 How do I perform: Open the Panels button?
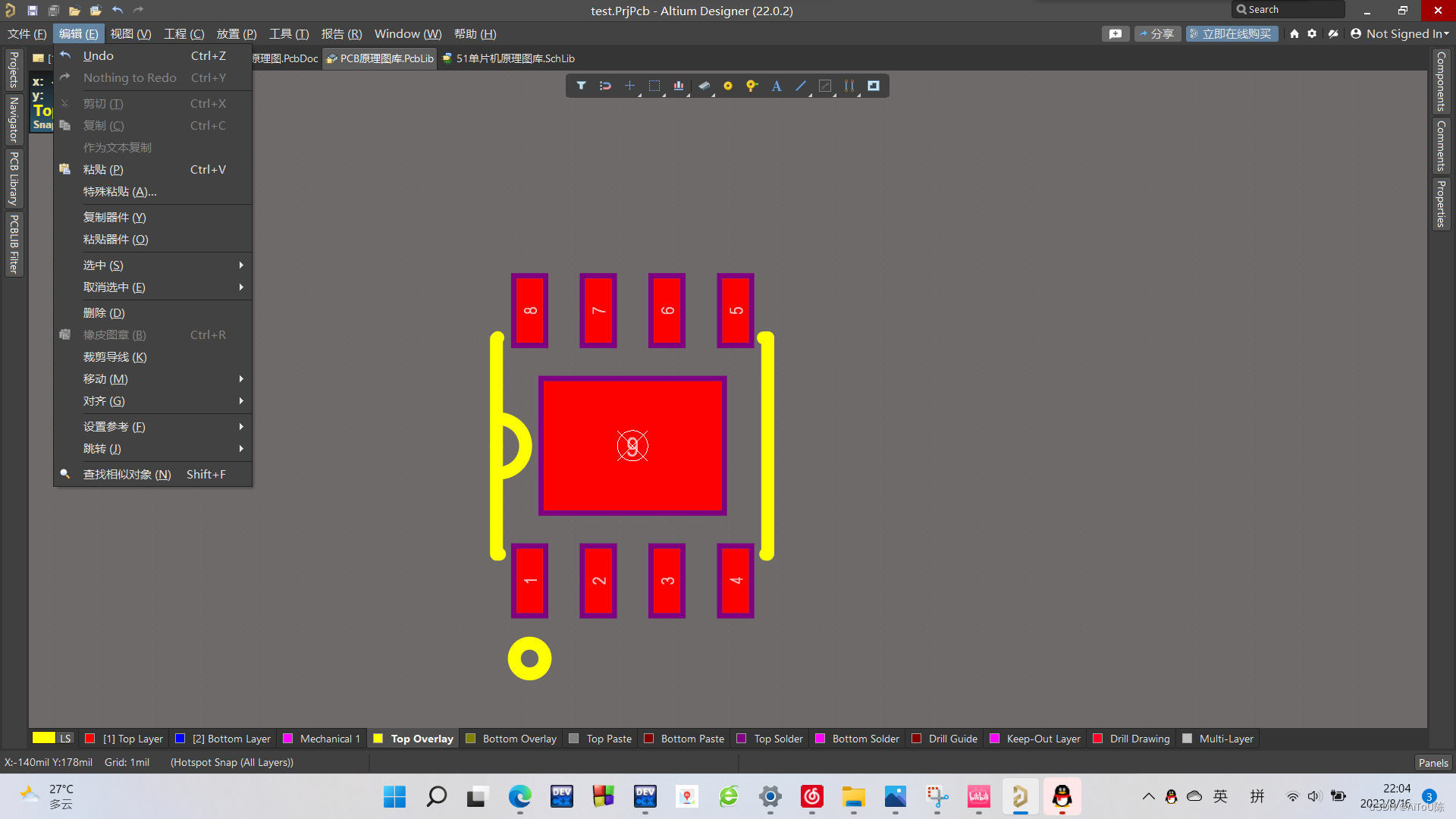1433,762
